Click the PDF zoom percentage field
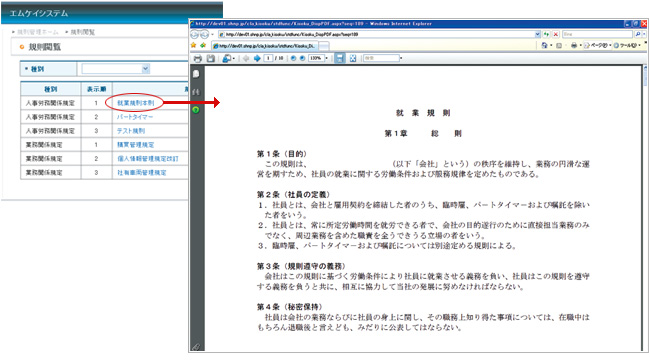Viewport: 650px width, 362px height. tap(316, 58)
